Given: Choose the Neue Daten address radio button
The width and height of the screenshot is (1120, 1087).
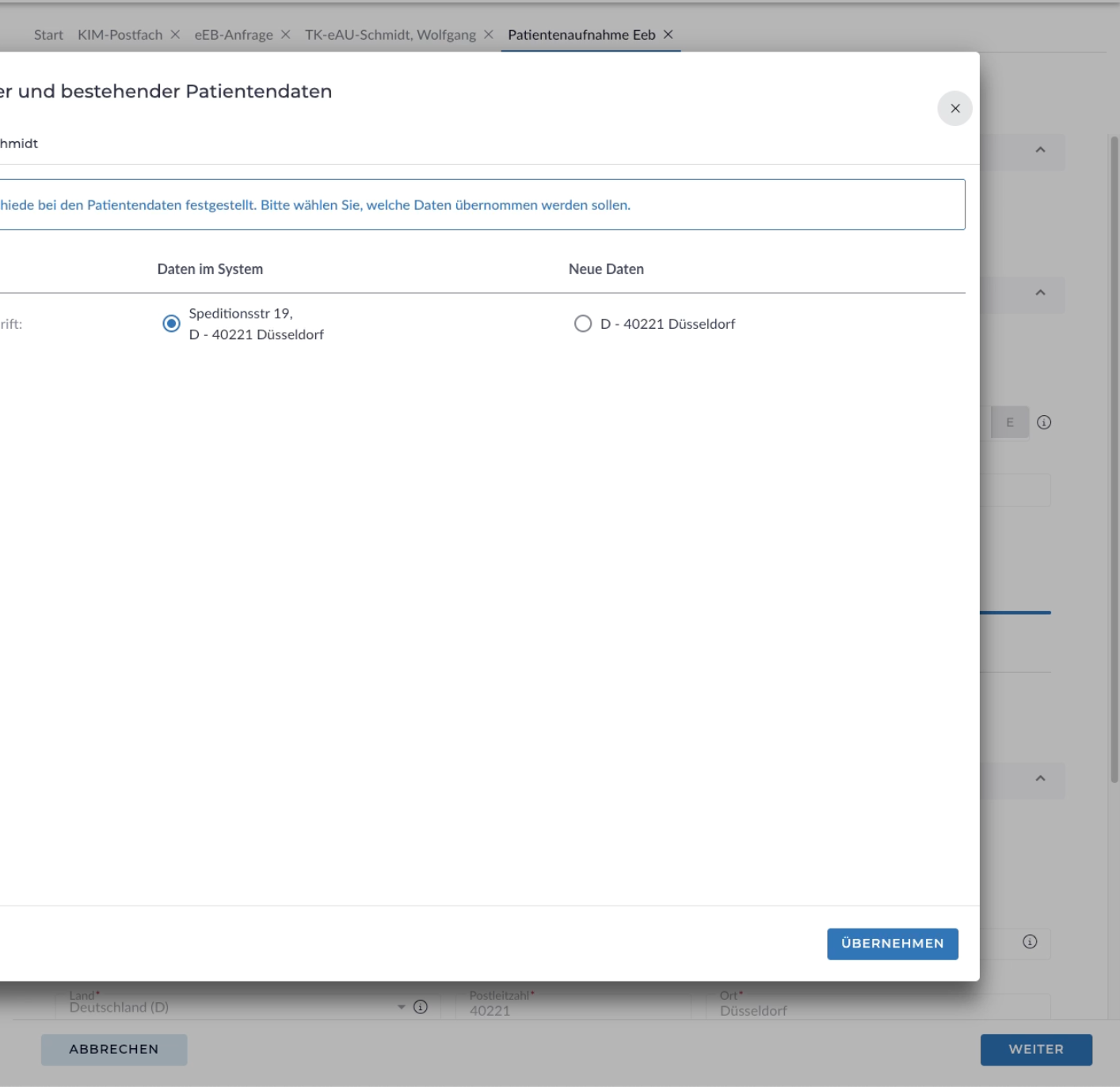Looking at the screenshot, I should 583,324.
